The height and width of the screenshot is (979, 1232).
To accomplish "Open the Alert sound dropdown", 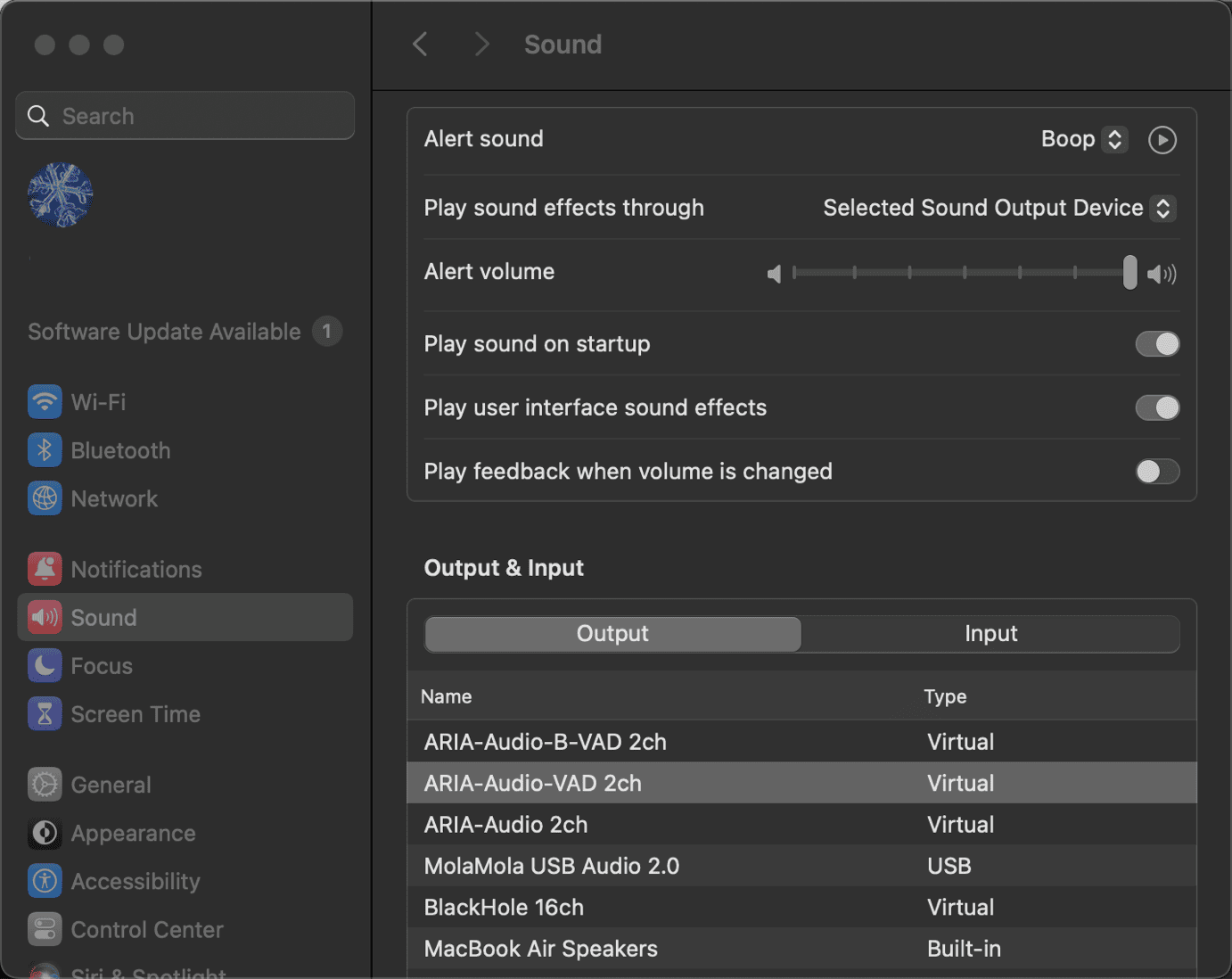I will (x=1083, y=139).
